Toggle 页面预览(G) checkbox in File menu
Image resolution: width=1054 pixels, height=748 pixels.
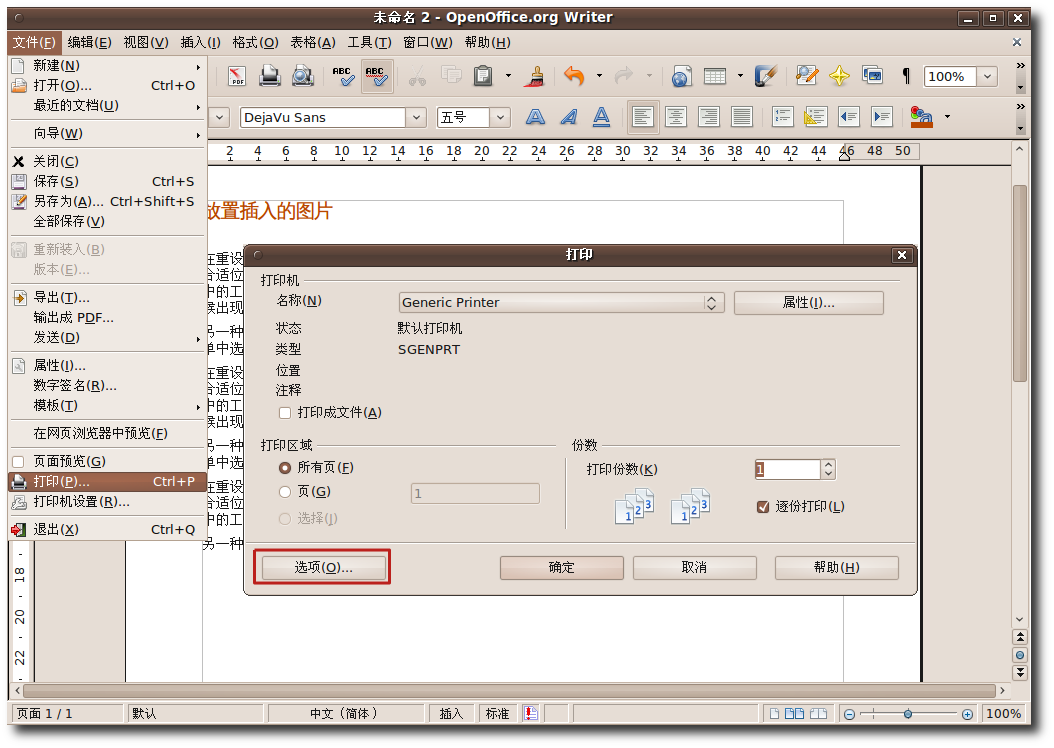[x=18, y=462]
